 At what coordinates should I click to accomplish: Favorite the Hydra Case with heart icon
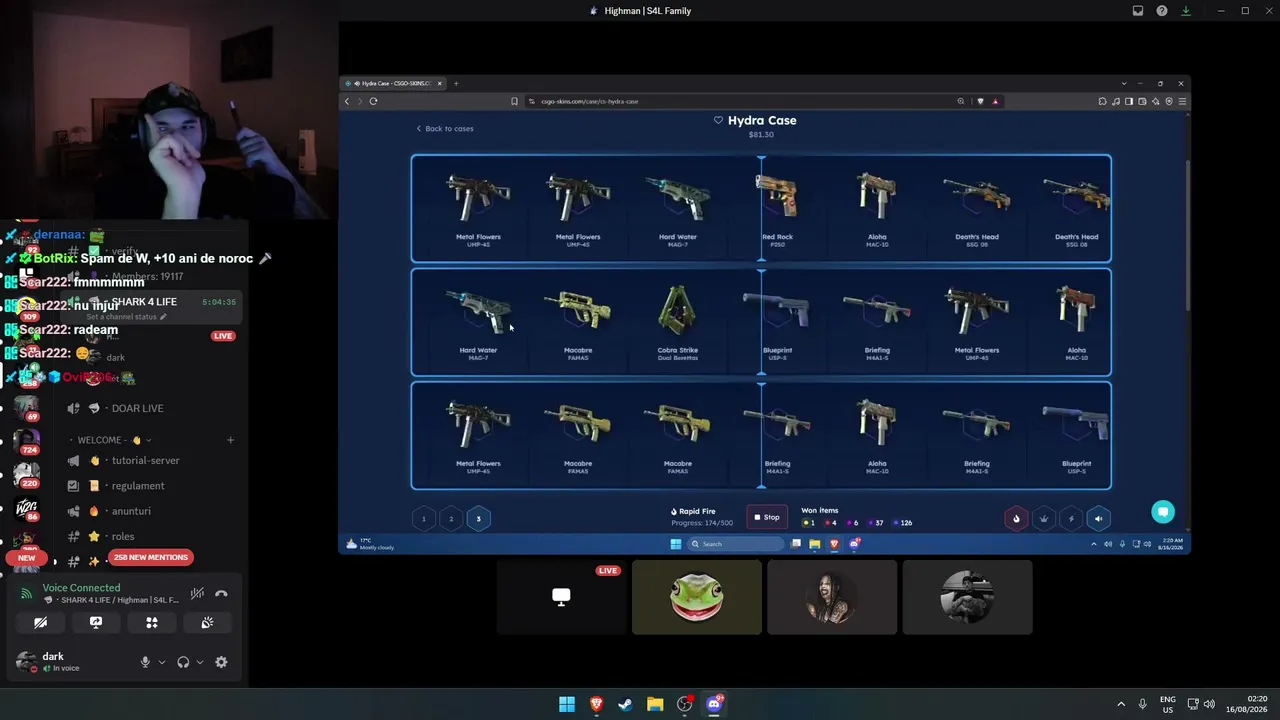[x=718, y=120]
